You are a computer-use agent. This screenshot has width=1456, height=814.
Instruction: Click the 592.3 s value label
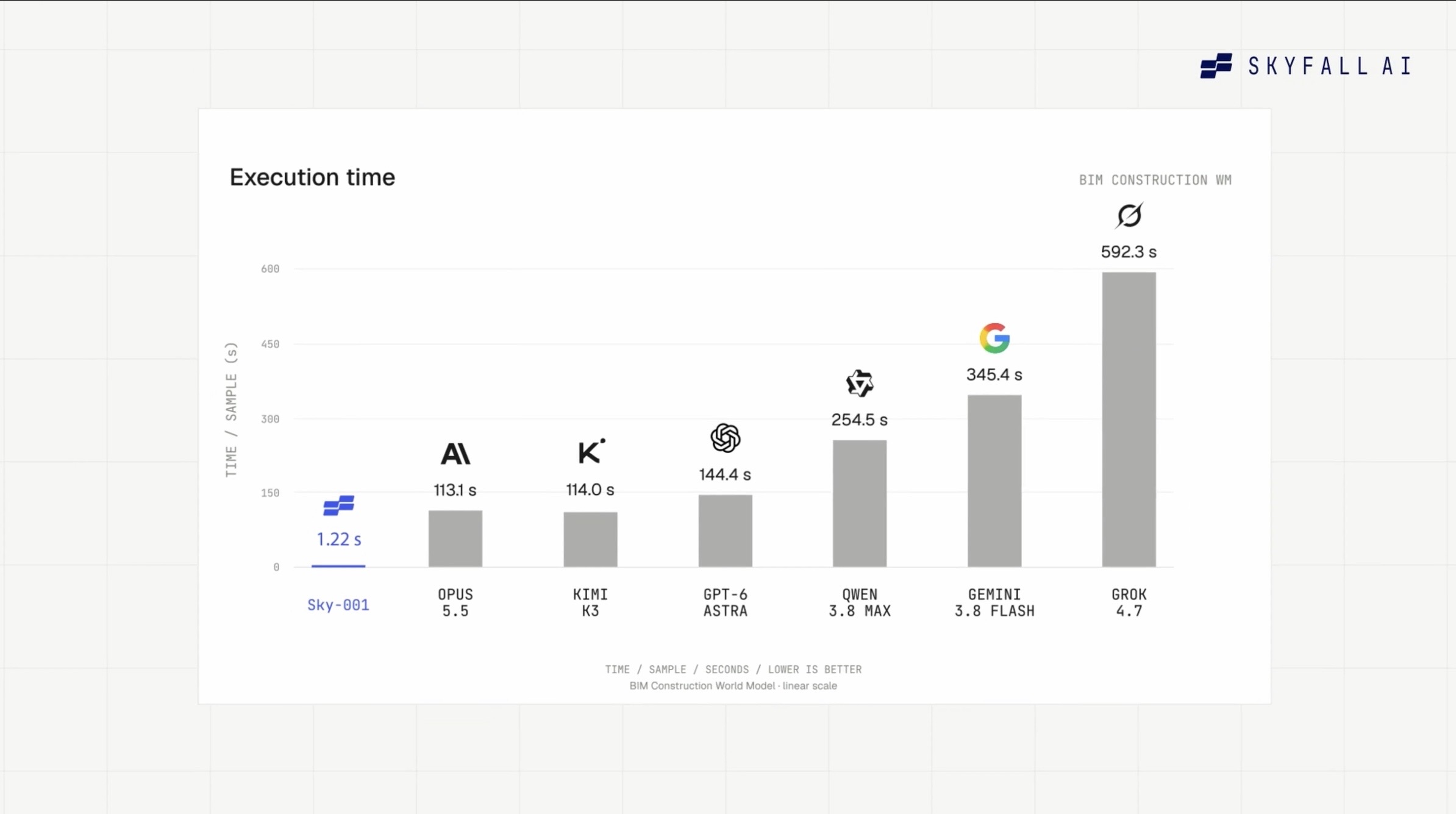coord(1129,252)
